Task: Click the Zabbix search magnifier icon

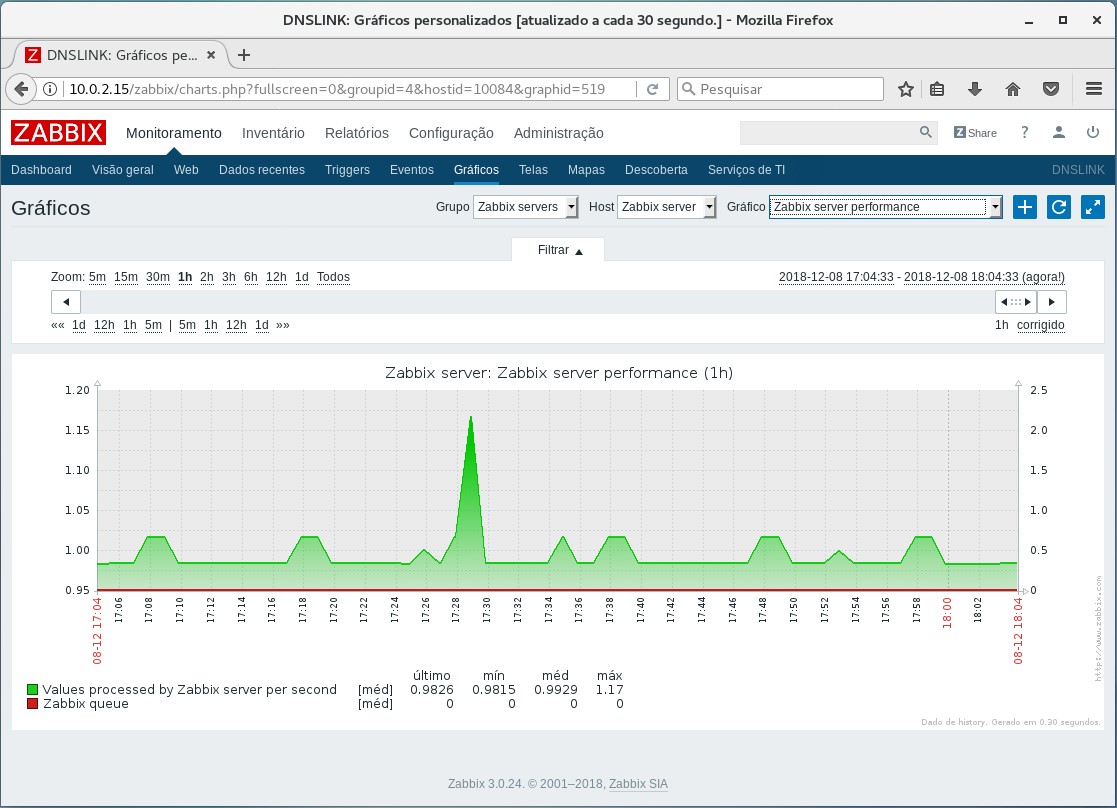Action: (925, 133)
